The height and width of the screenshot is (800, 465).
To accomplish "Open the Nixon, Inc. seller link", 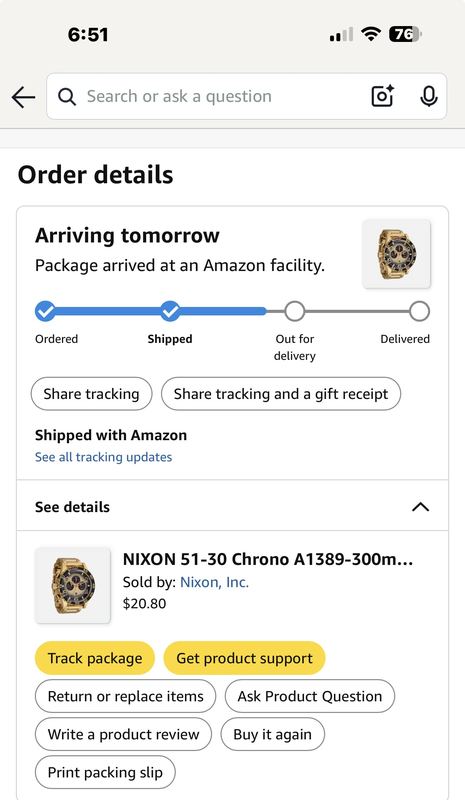I will [214, 582].
